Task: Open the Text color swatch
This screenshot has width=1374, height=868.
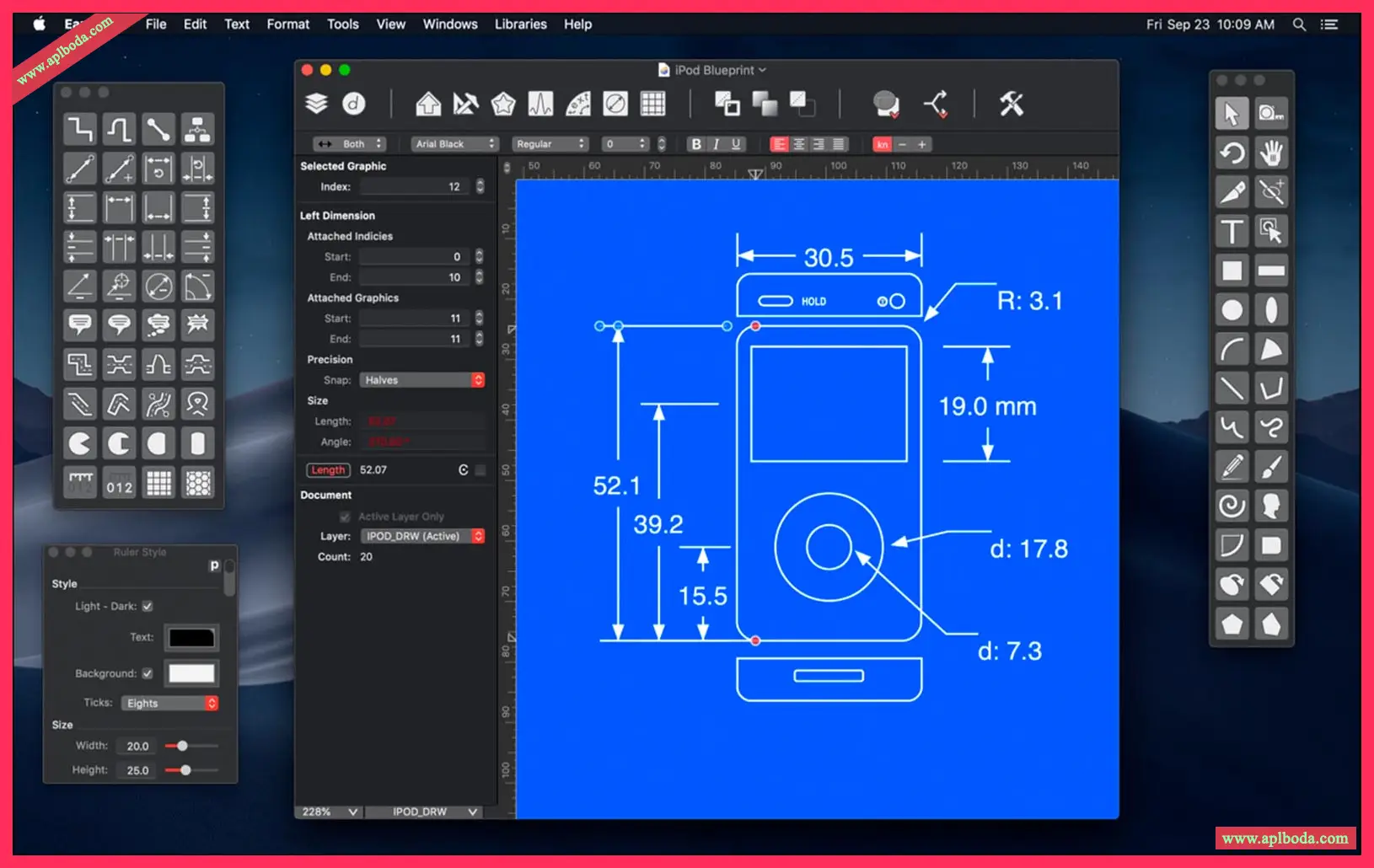Action: [192, 638]
